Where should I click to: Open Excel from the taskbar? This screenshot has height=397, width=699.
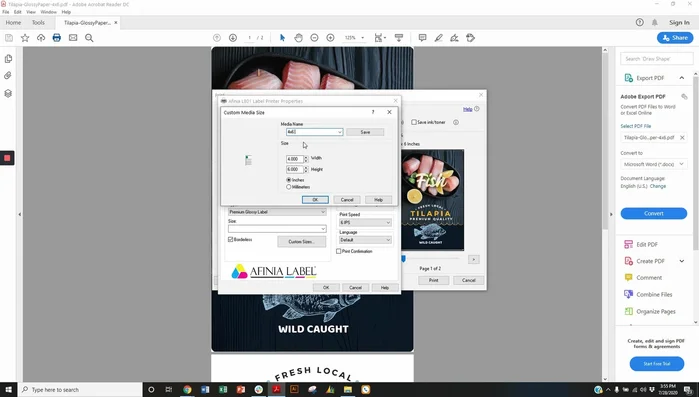click(x=223, y=389)
